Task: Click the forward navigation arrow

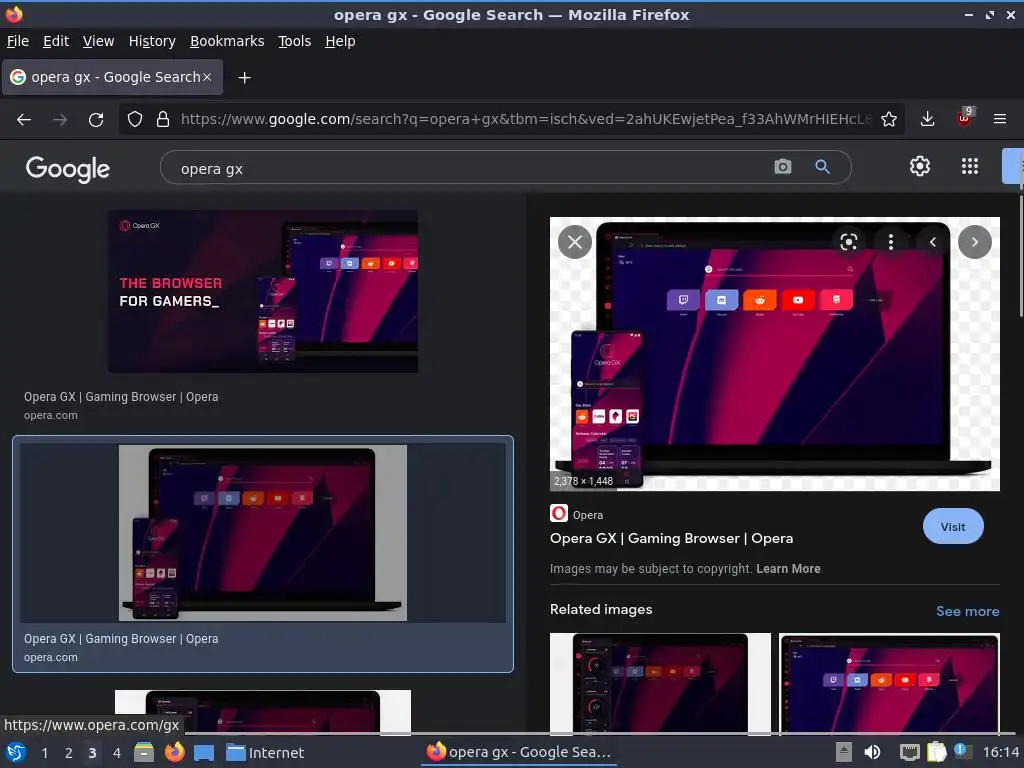Action: click(60, 120)
